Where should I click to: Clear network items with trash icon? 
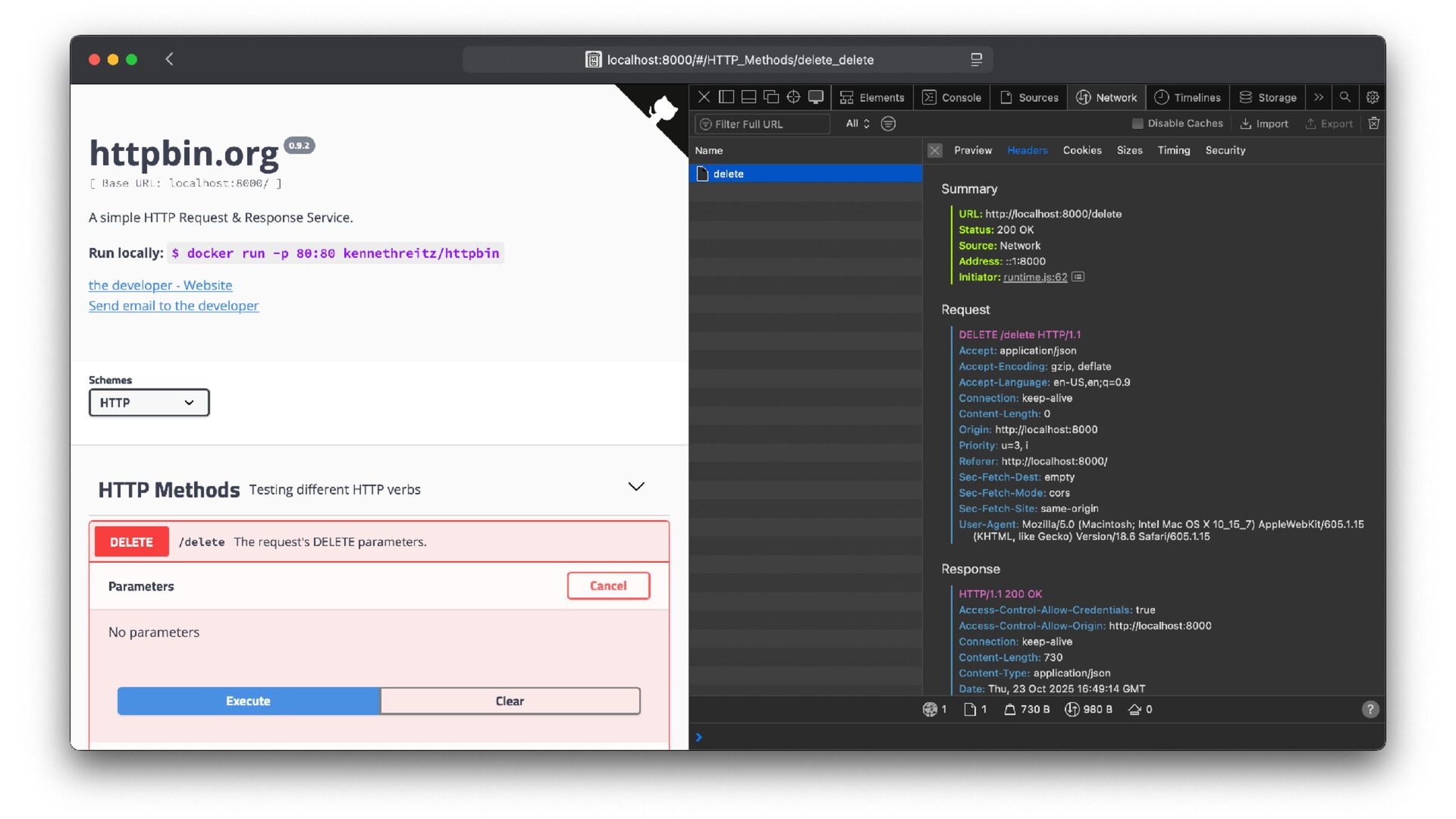[1373, 124]
